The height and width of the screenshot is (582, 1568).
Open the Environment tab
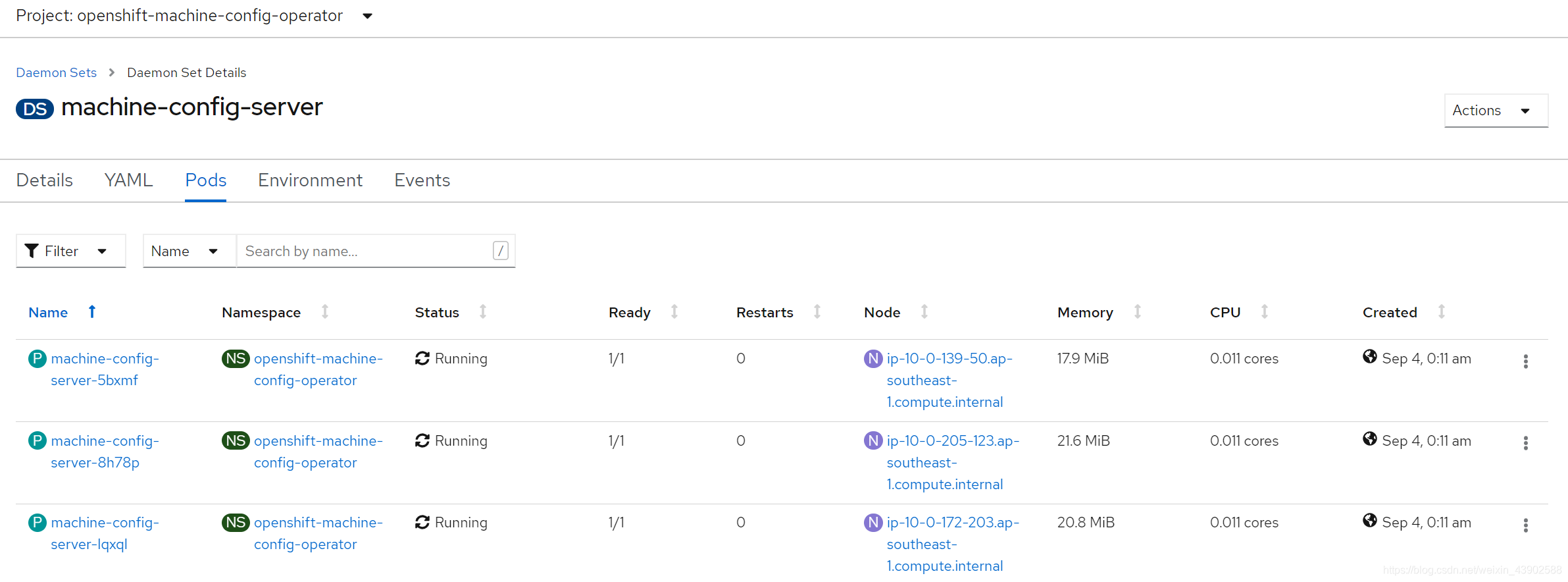click(310, 180)
